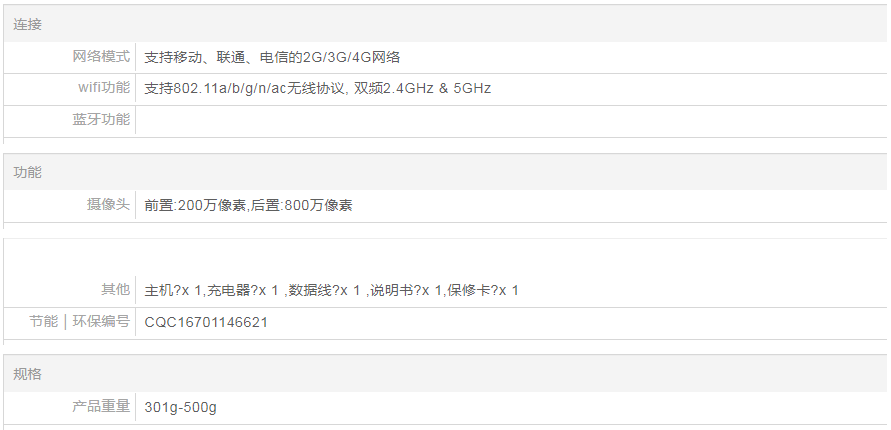Select the 其他 row label
Screen dimensions: 891x430
[x=115, y=290]
